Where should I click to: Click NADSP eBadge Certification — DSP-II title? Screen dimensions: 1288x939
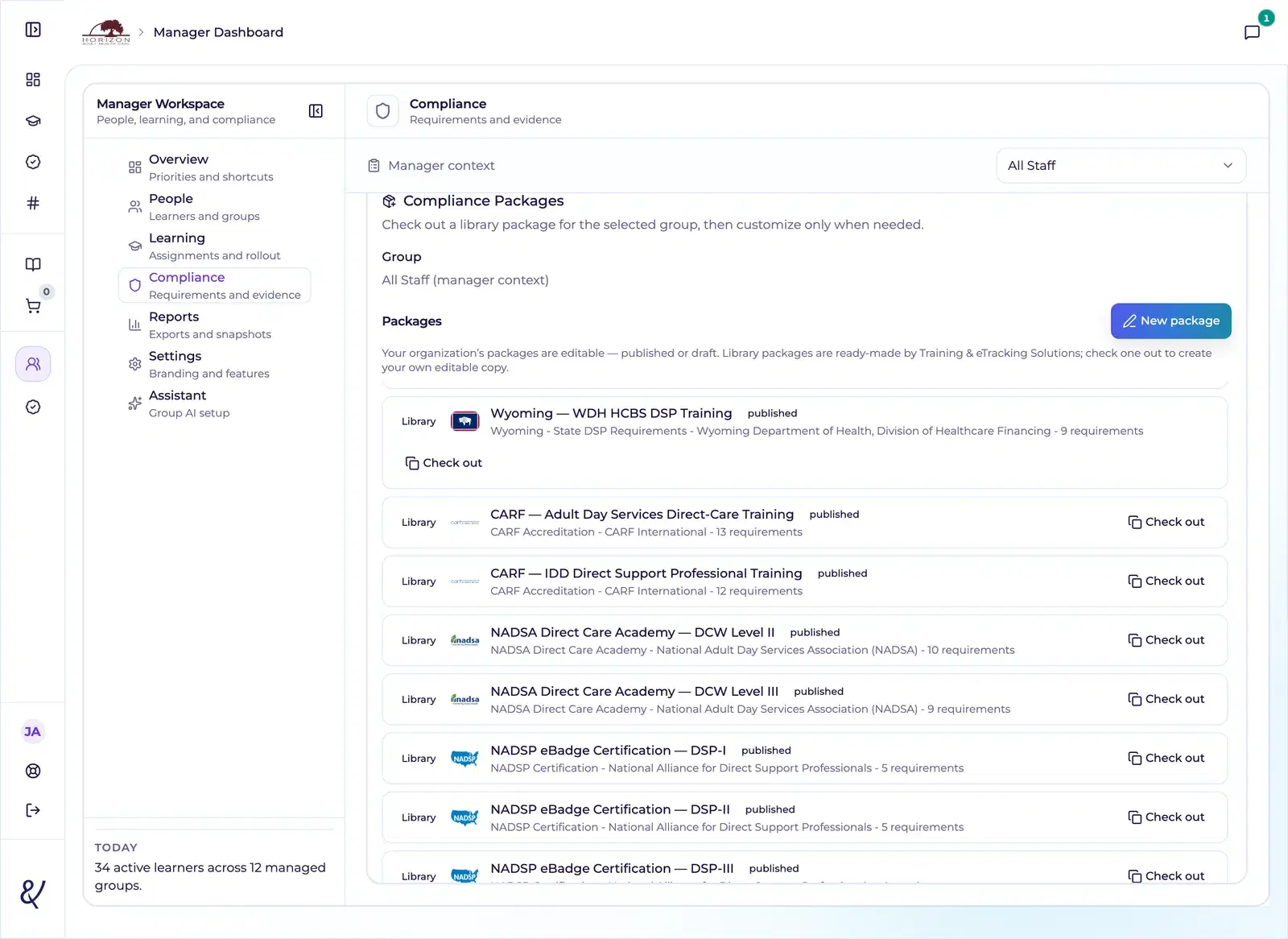(610, 809)
